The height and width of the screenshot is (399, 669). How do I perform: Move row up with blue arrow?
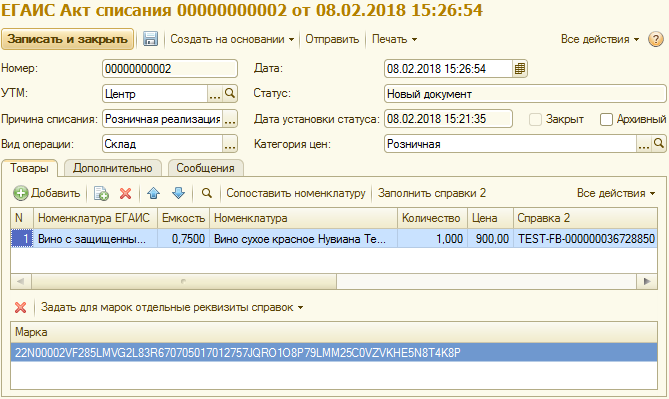pos(154,193)
